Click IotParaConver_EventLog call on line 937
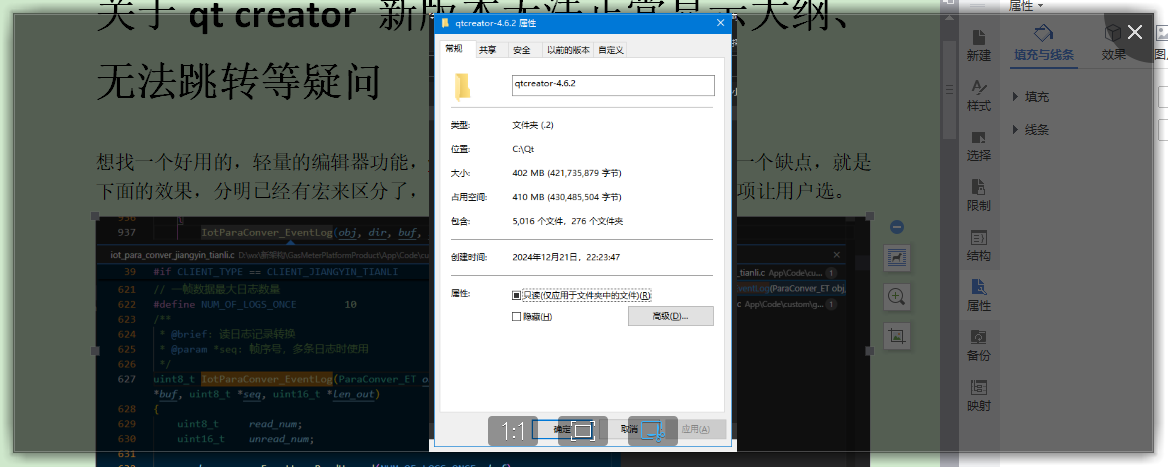 coord(267,233)
